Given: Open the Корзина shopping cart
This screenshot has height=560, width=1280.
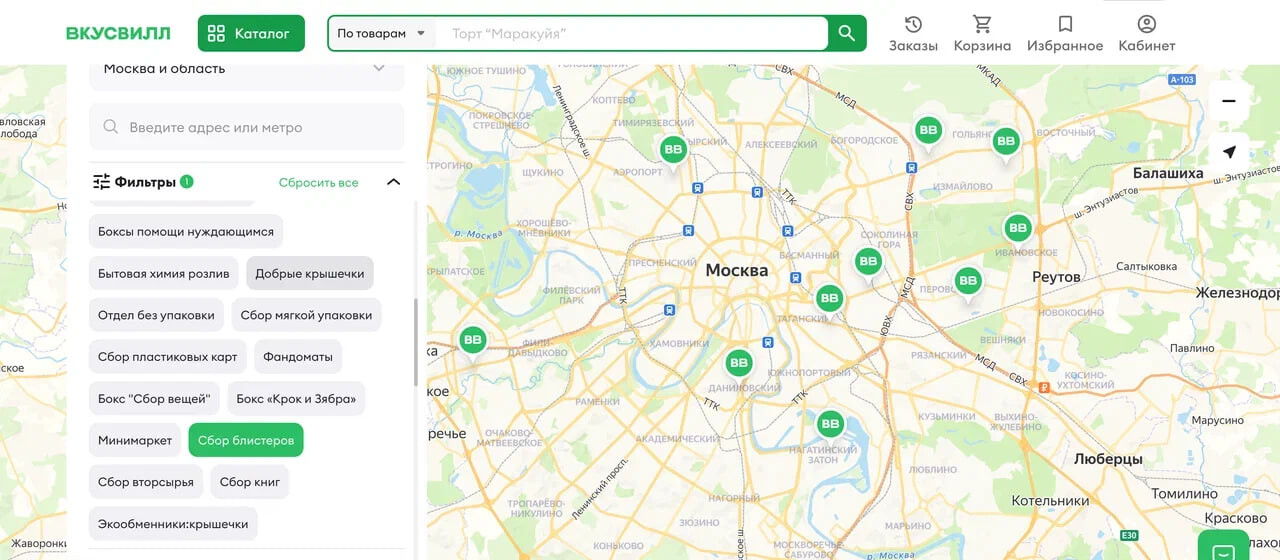Looking at the screenshot, I should [982, 33].
